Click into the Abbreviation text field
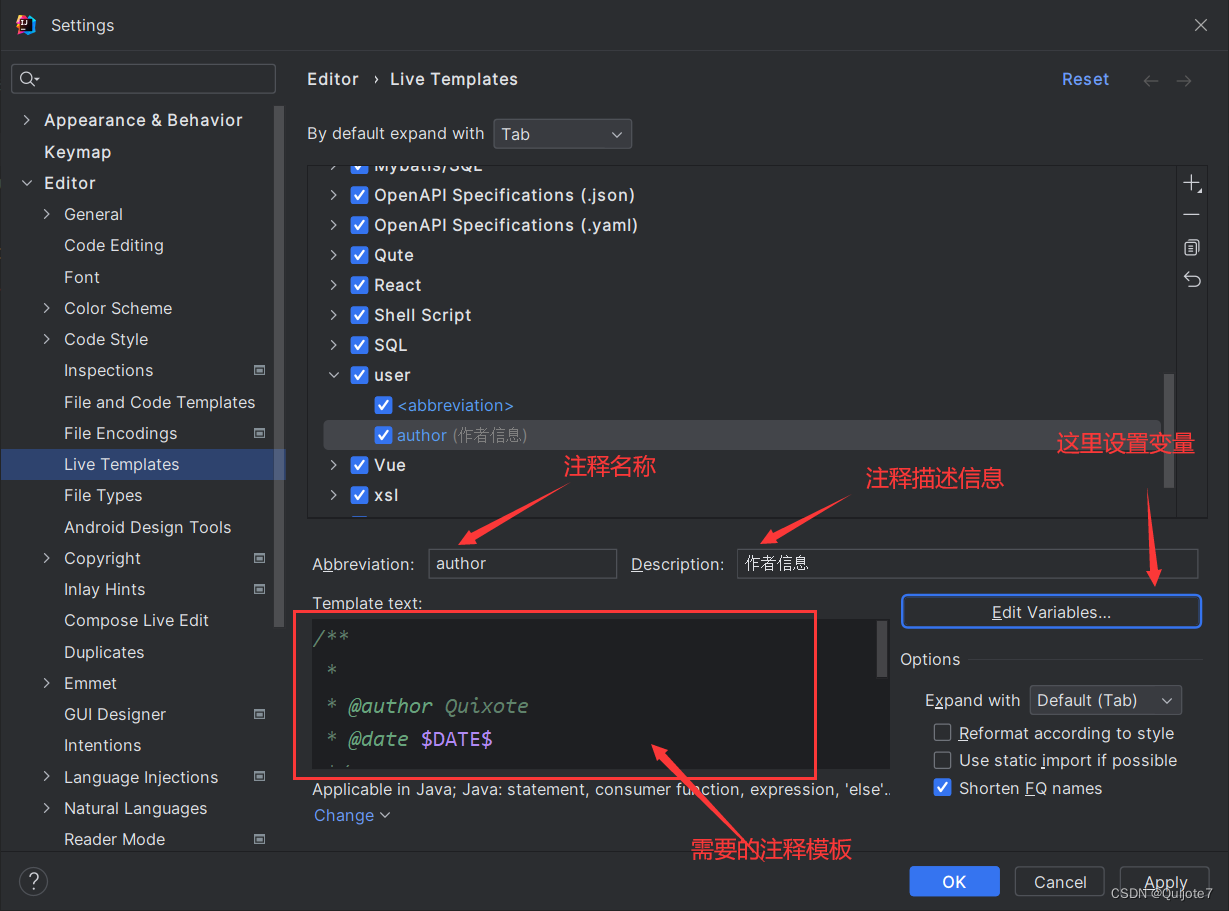 (523, 564)
